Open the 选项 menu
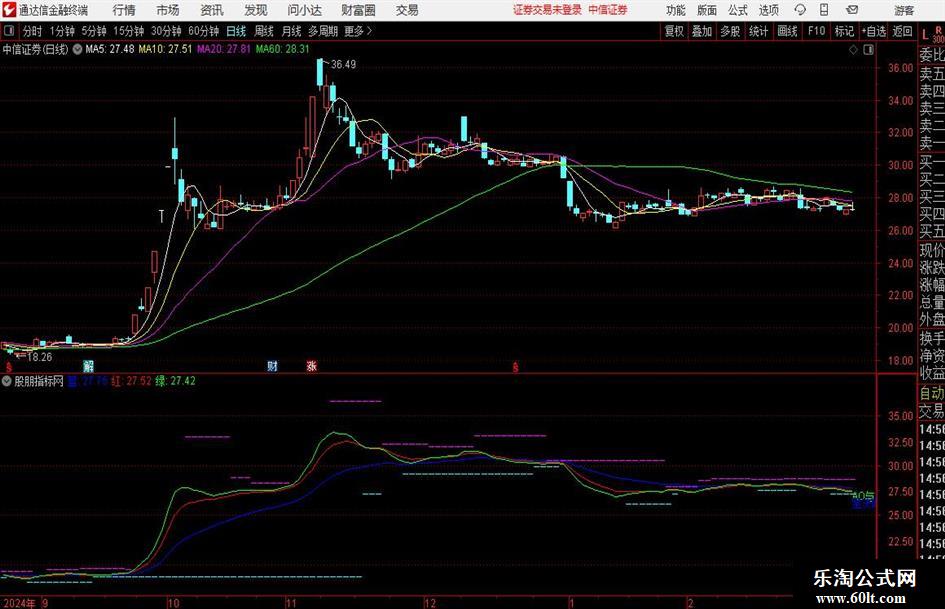945x609 pixels. coord(768,10)
